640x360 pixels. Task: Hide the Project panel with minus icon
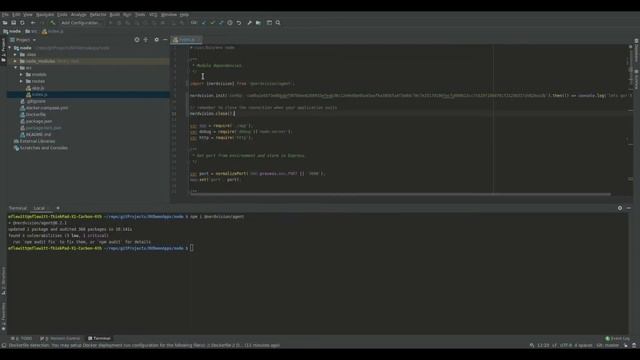click(165, 40)
